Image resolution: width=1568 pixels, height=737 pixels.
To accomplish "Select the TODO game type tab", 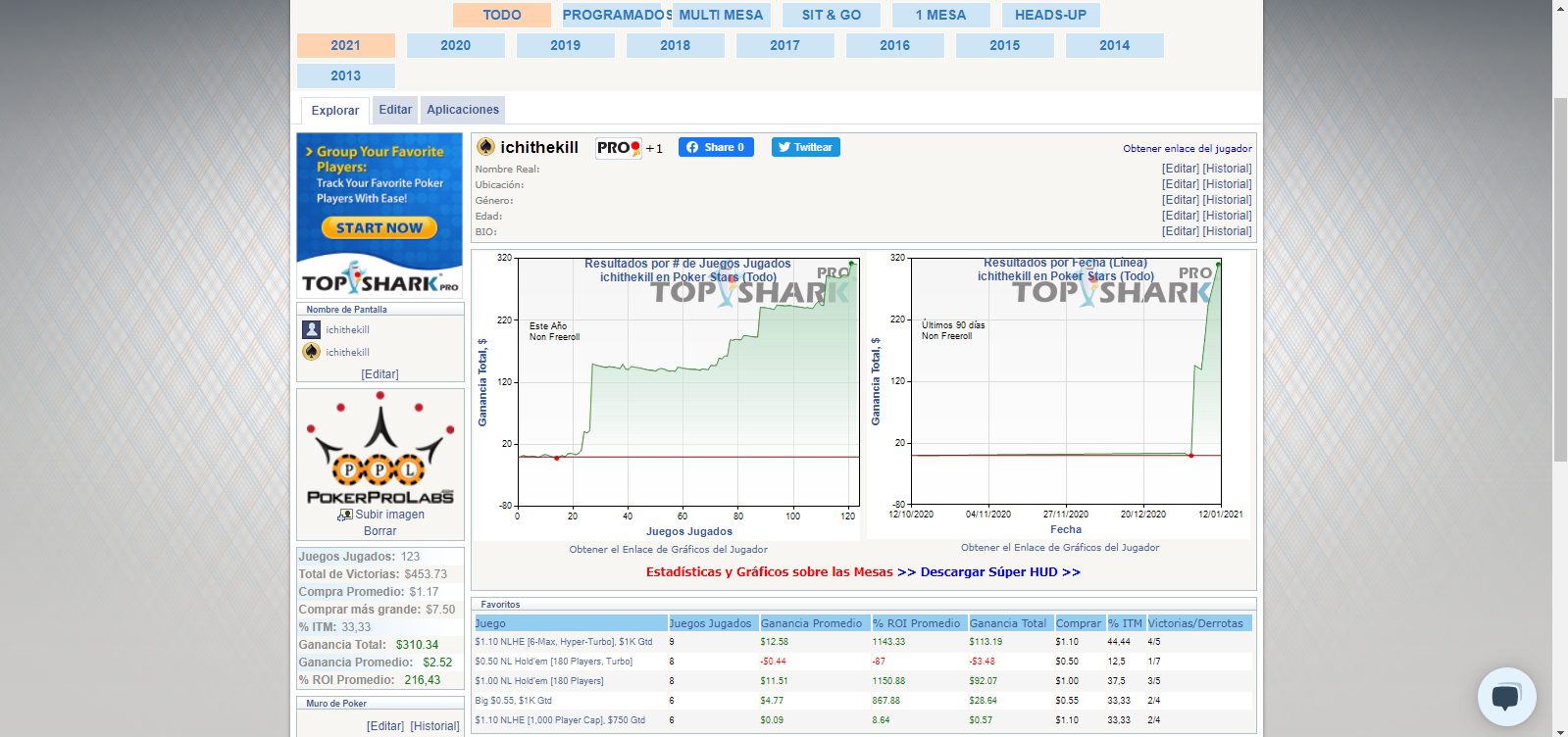I will coord(502,15).
